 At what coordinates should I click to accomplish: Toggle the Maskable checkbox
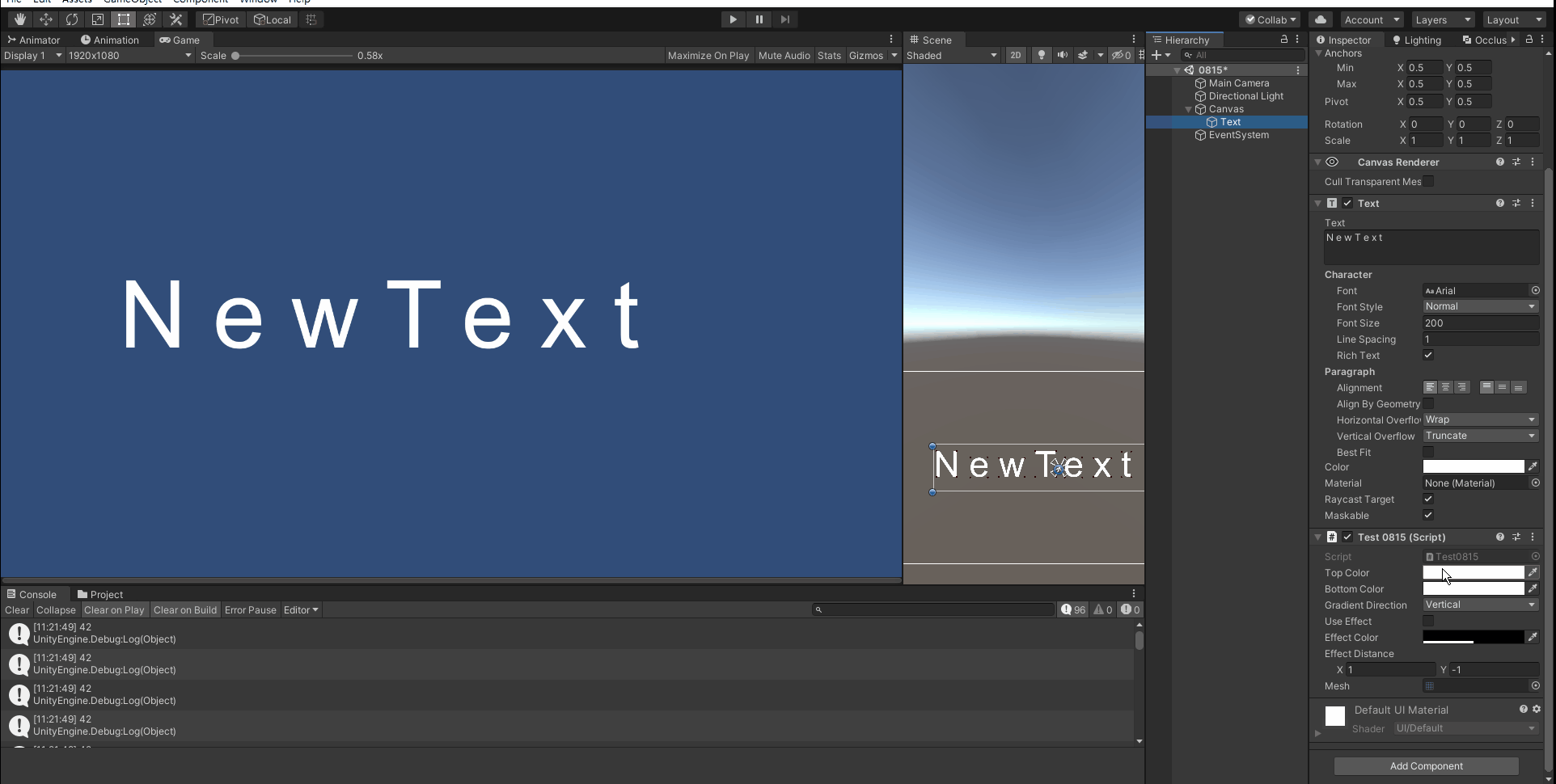1428,515
